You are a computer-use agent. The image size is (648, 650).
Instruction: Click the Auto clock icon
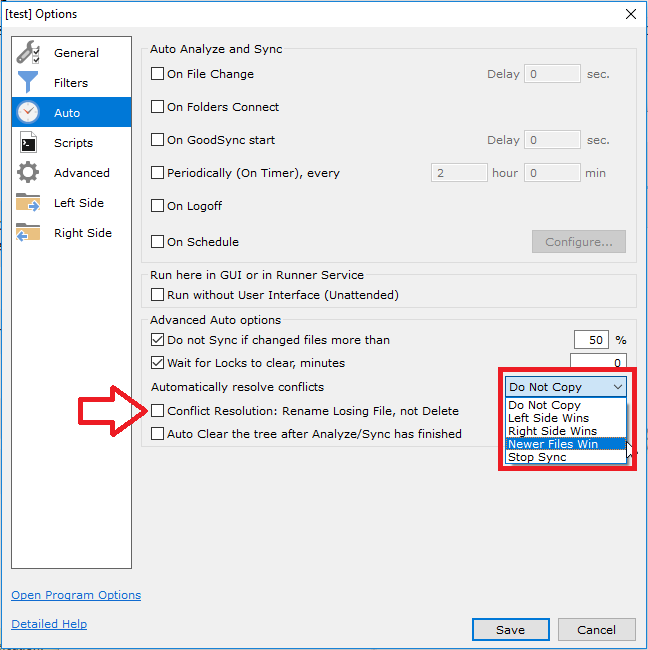tap(28, 113)
